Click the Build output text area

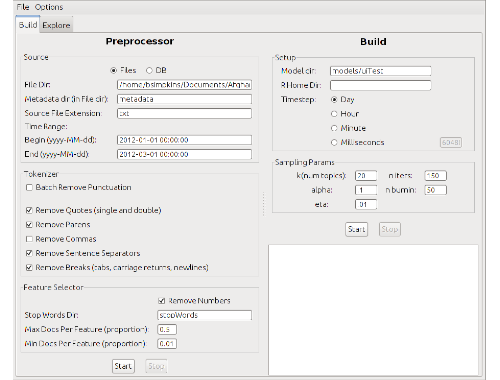tap(373, 310)
